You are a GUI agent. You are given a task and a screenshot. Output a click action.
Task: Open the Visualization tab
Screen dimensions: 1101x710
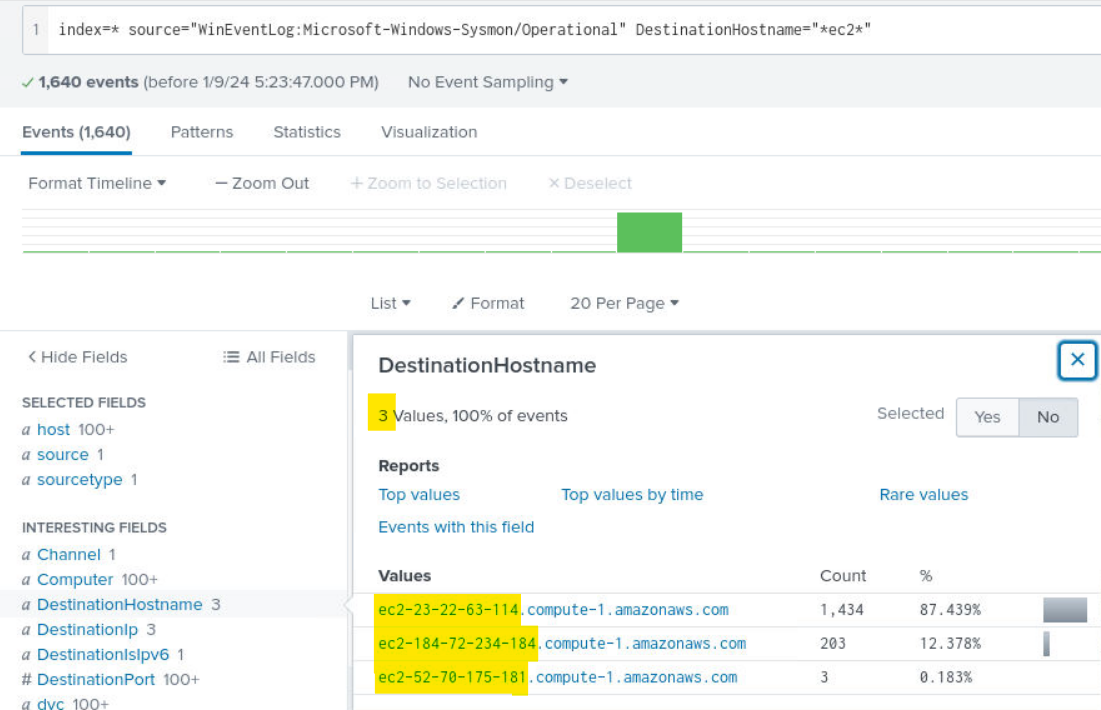point(429,132)
